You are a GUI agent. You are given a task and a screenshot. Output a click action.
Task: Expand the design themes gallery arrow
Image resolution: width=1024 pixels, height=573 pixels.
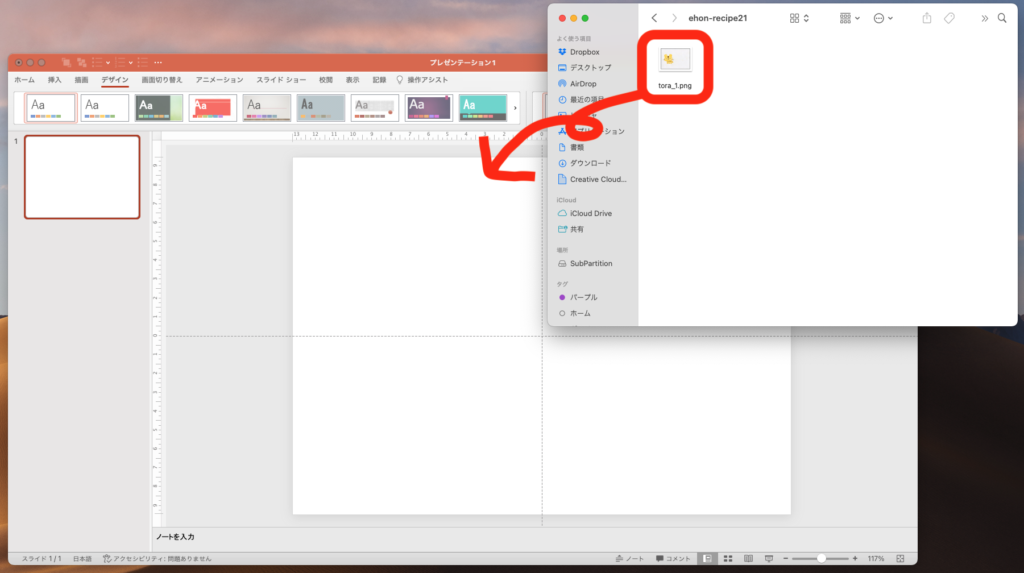coord(515,108)
